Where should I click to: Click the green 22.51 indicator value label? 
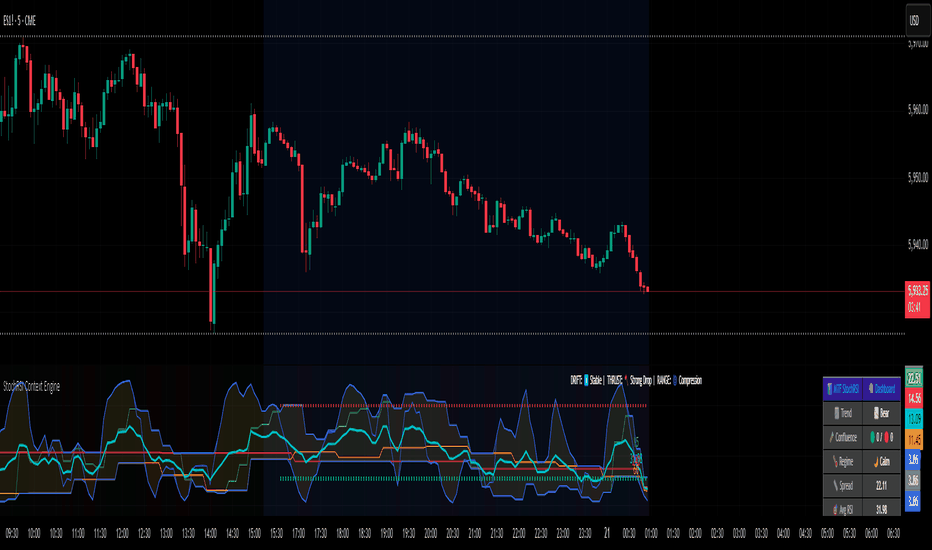914,378
